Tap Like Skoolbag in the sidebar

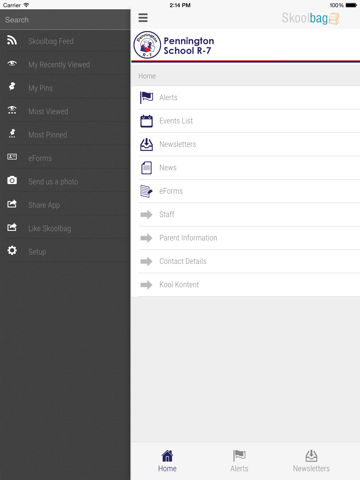click(x=65, y=228)
